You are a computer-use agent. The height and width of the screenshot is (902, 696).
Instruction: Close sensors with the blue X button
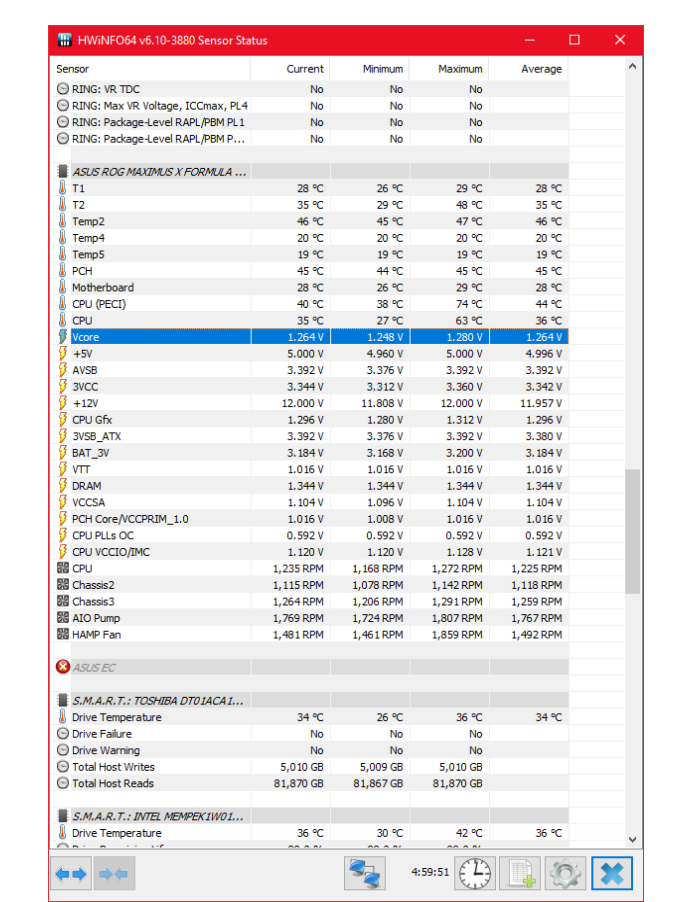(612, 874)
